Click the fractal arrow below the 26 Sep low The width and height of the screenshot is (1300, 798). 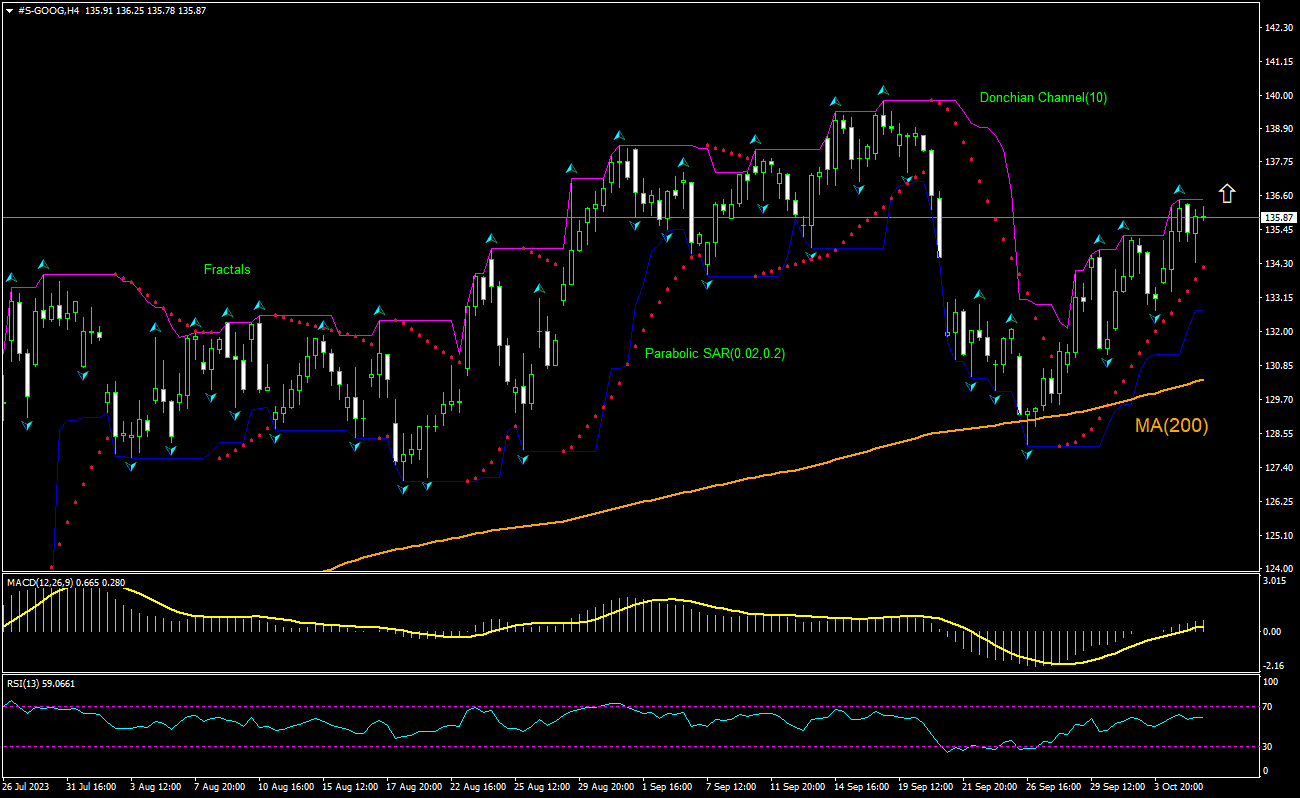pos(1027,454)
